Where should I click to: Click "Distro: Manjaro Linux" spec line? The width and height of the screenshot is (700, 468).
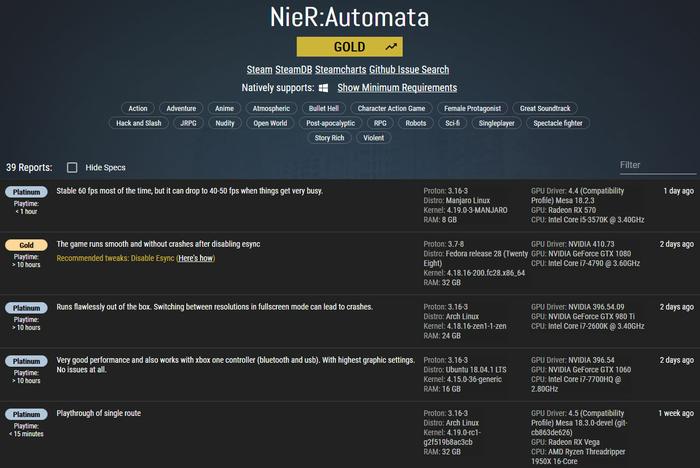click(x=457, y=201)
